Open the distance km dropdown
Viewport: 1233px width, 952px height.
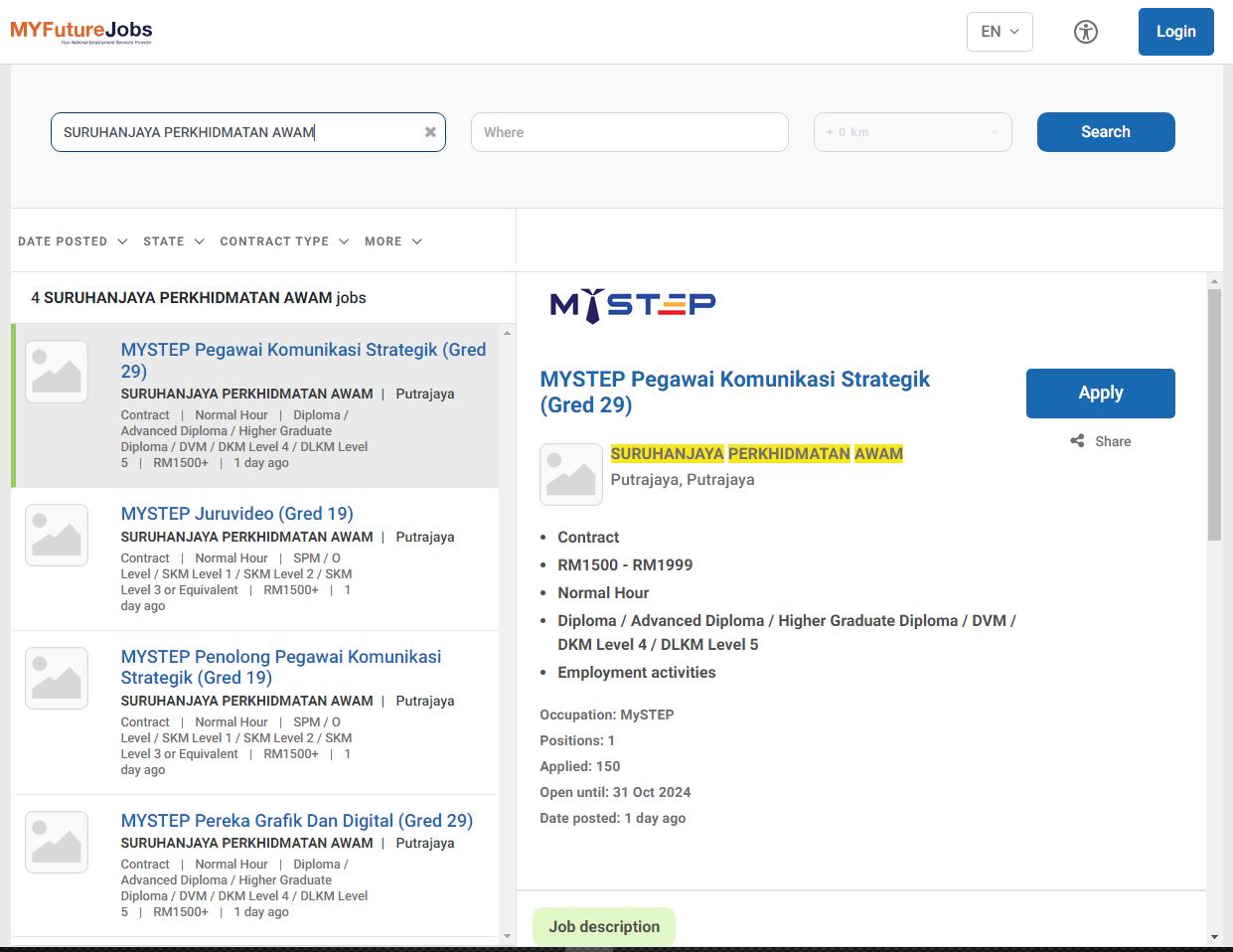pos(913,132)
